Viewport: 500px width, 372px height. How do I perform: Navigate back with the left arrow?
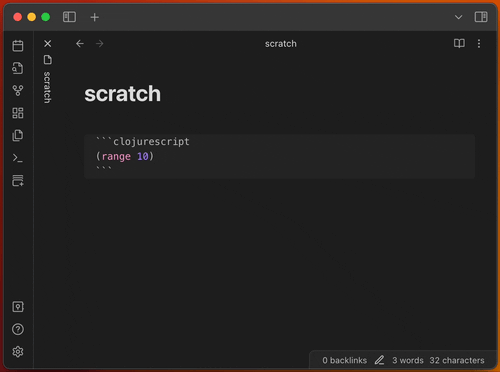coord(80,44)
